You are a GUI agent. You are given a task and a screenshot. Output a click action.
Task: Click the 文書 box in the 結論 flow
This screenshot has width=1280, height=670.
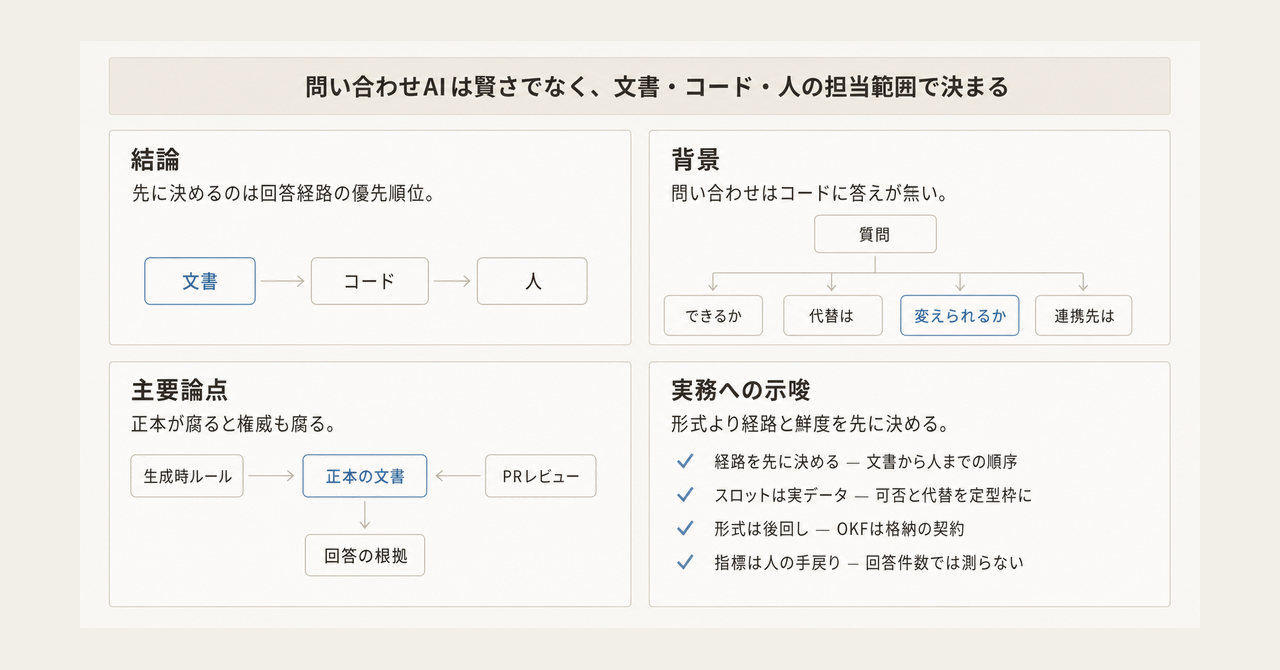click(200, 281)
